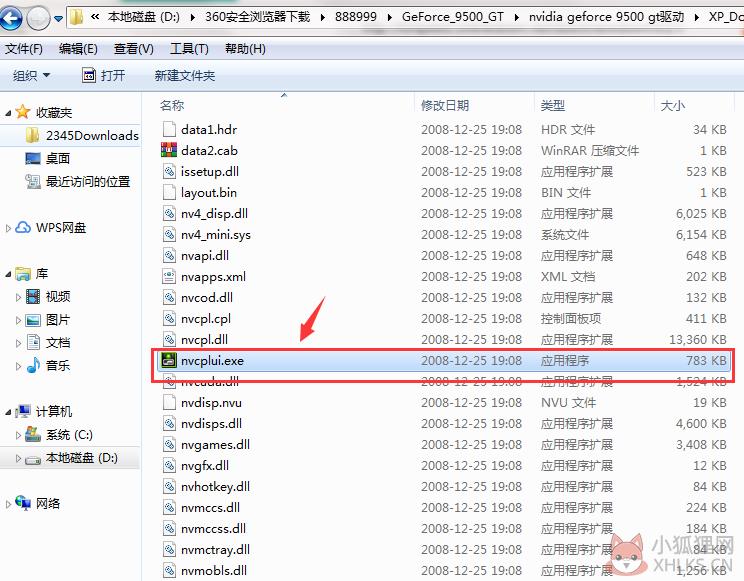Select the nvhotkey.dll file name

click(x=215, y=487)
